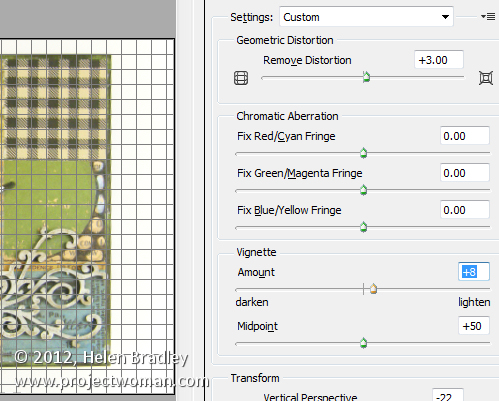Open the Lens Correction settings flyout menu
Viewport: 499px width, 401px height.
(x=488, y=16)
